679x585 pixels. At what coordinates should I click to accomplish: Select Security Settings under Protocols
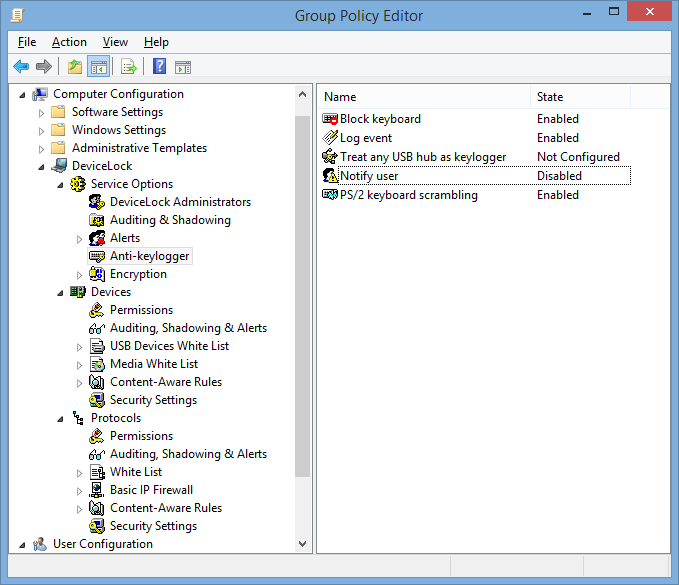[x=153, y=526]
